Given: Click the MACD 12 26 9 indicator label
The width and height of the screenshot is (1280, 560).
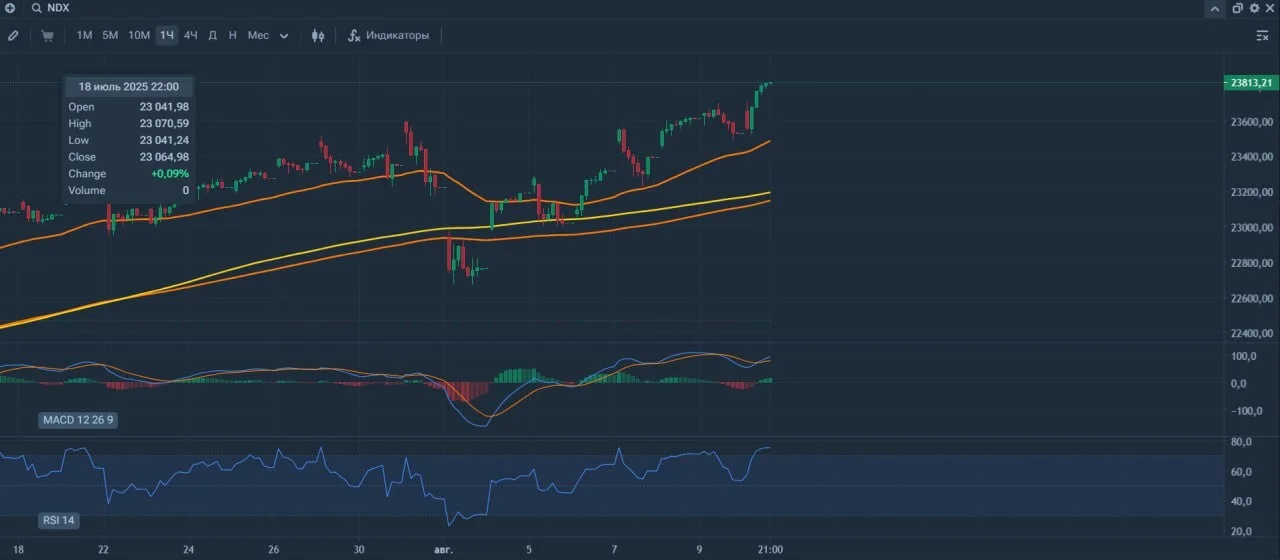Looking at the screenshot, I should pos(78,420).
